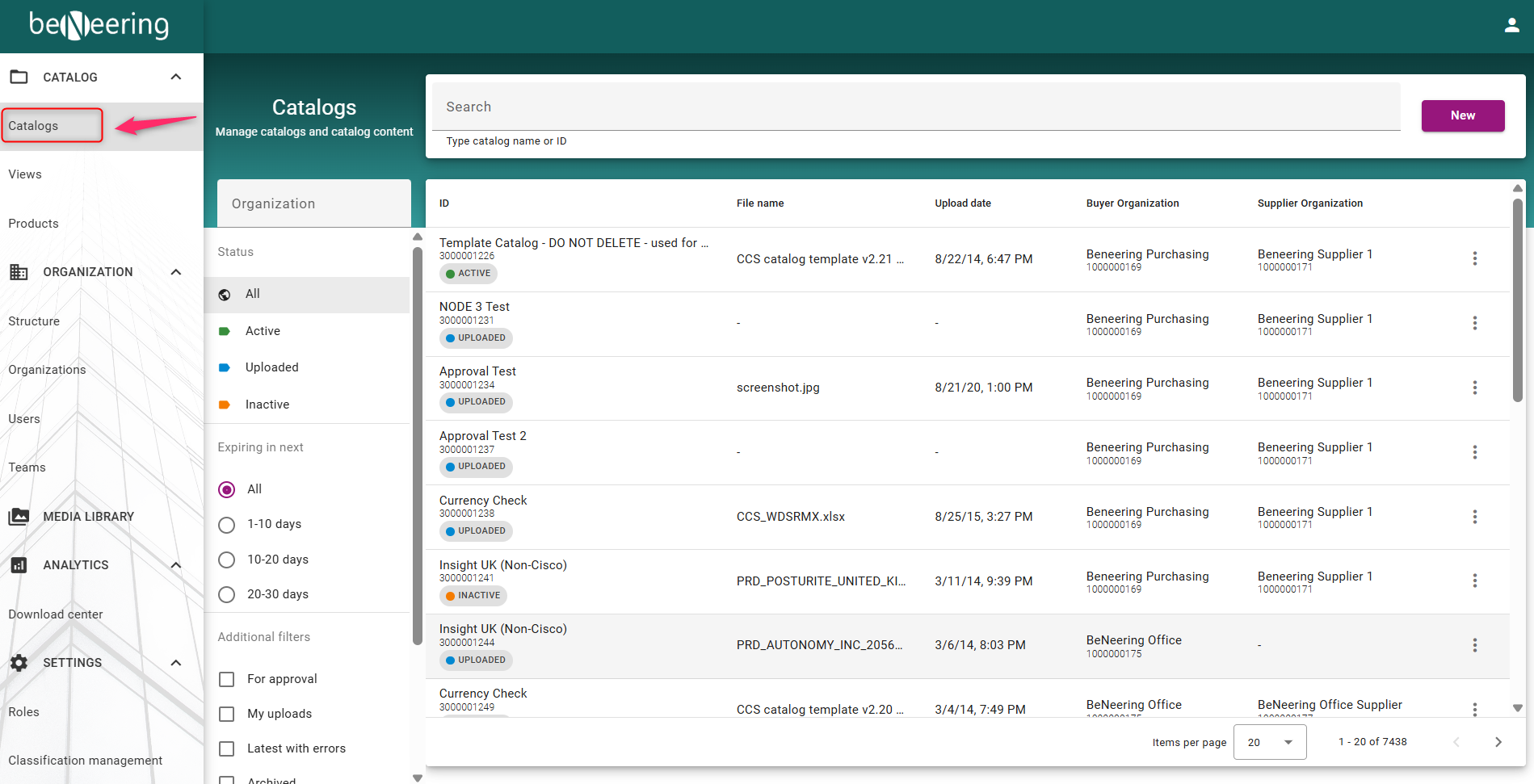Screen dimensions: 1534x784
Task: Open row actions for Template Catalog
Action: coord(1474,258)
